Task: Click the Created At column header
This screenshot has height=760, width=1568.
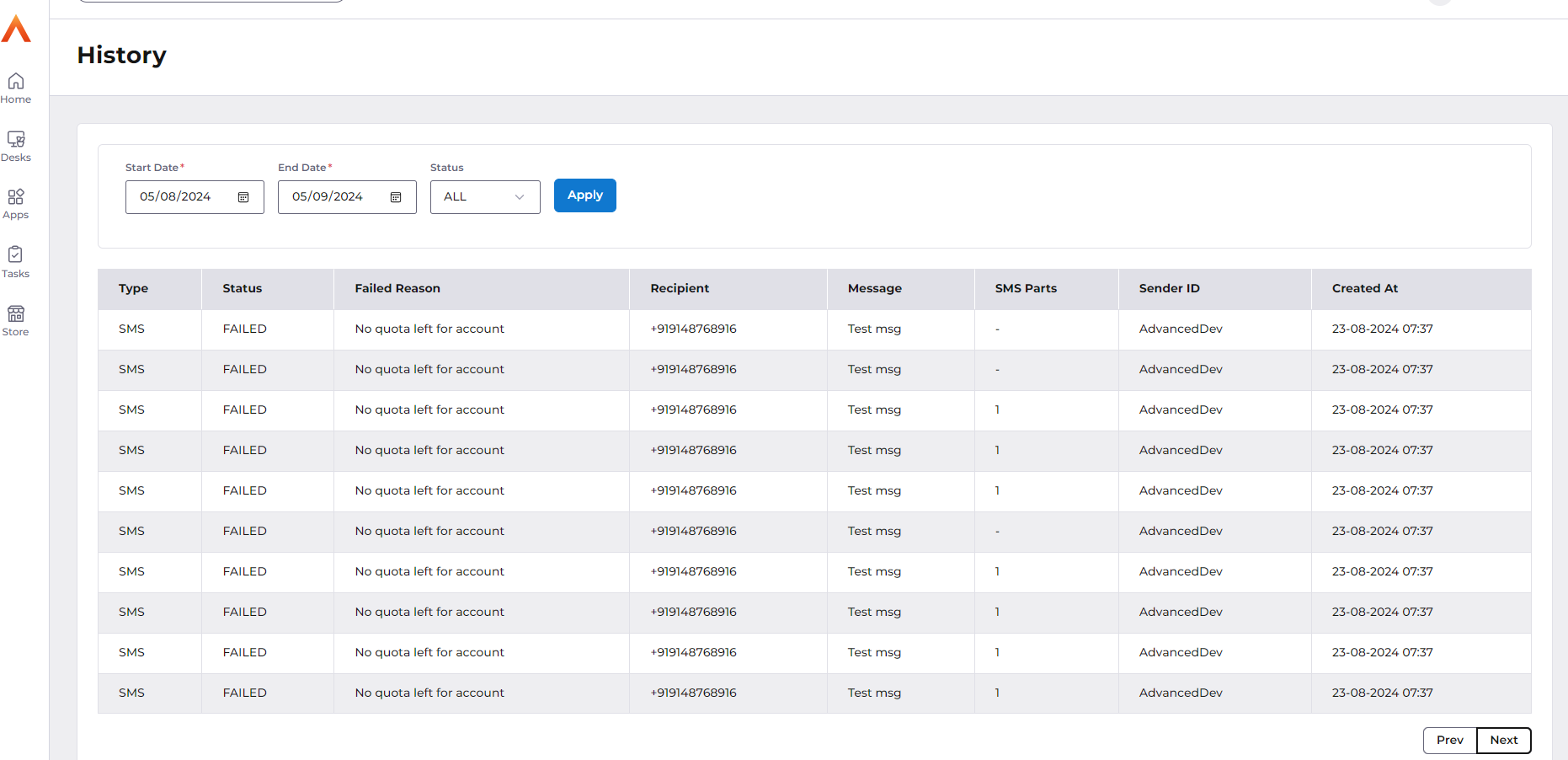Action: click(1364, 288)
